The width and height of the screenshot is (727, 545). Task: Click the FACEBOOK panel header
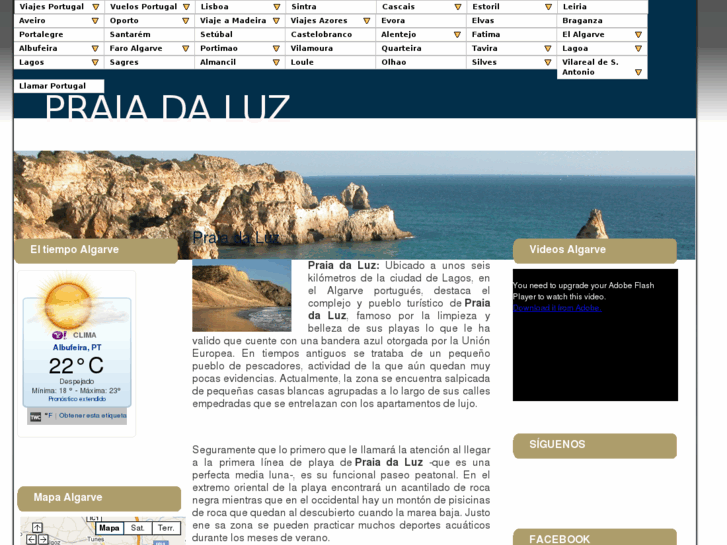pos(595,538)
